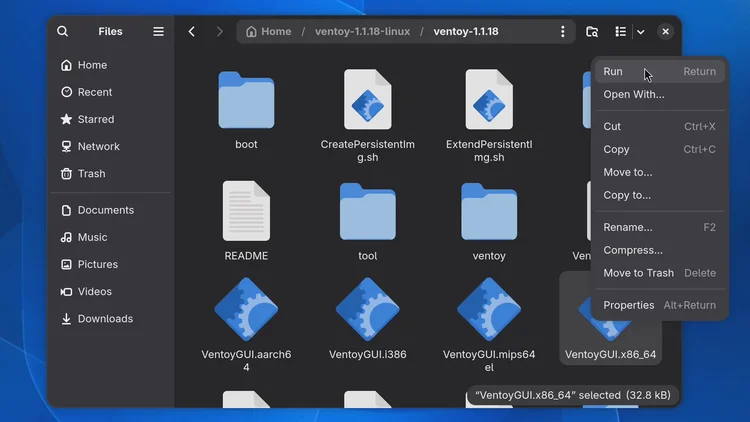Select the tool folder icon
The width and height of the screenshot is (750, 422).
368,211
